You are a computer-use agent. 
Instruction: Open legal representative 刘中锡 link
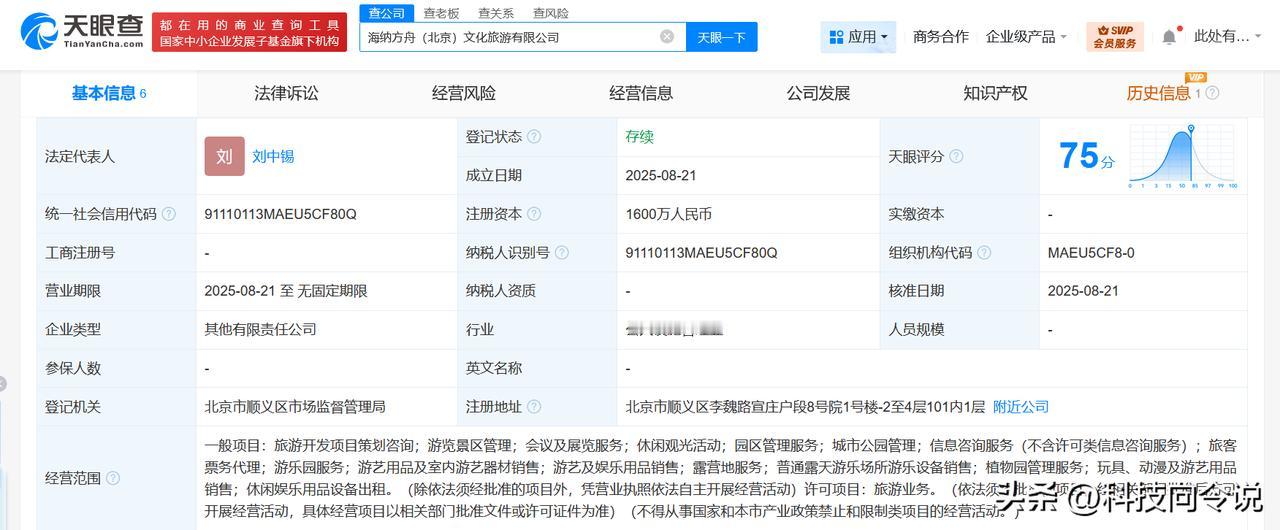[273, 156]
